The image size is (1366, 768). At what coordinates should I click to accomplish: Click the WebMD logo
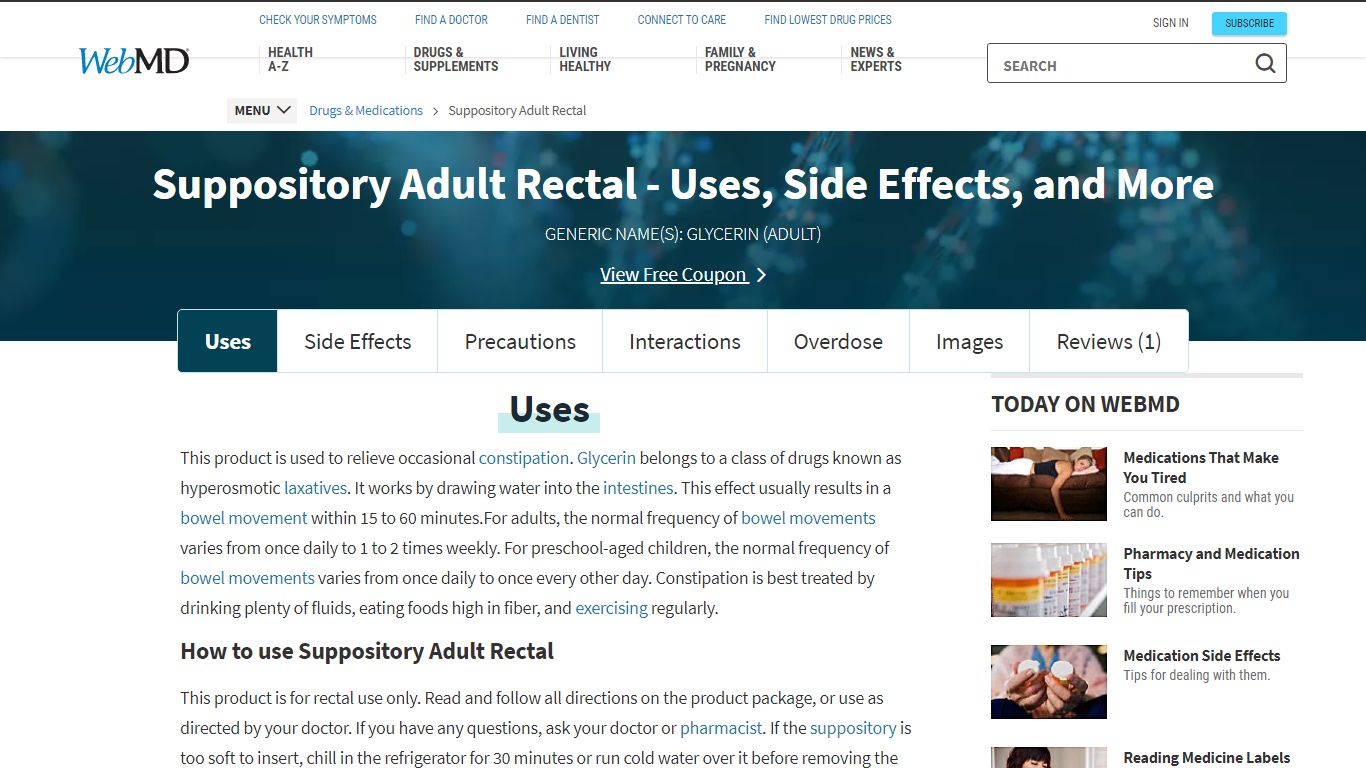click(134, 61)
